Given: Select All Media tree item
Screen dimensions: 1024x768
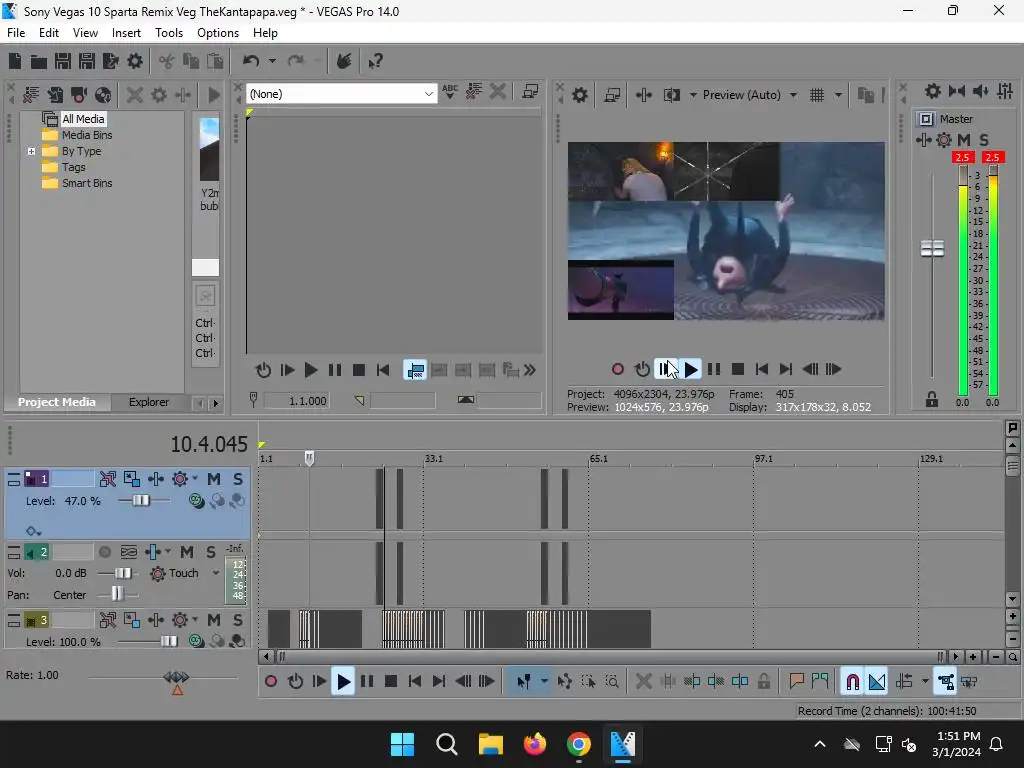Looking at the screenshot, I should coord(83,119).
